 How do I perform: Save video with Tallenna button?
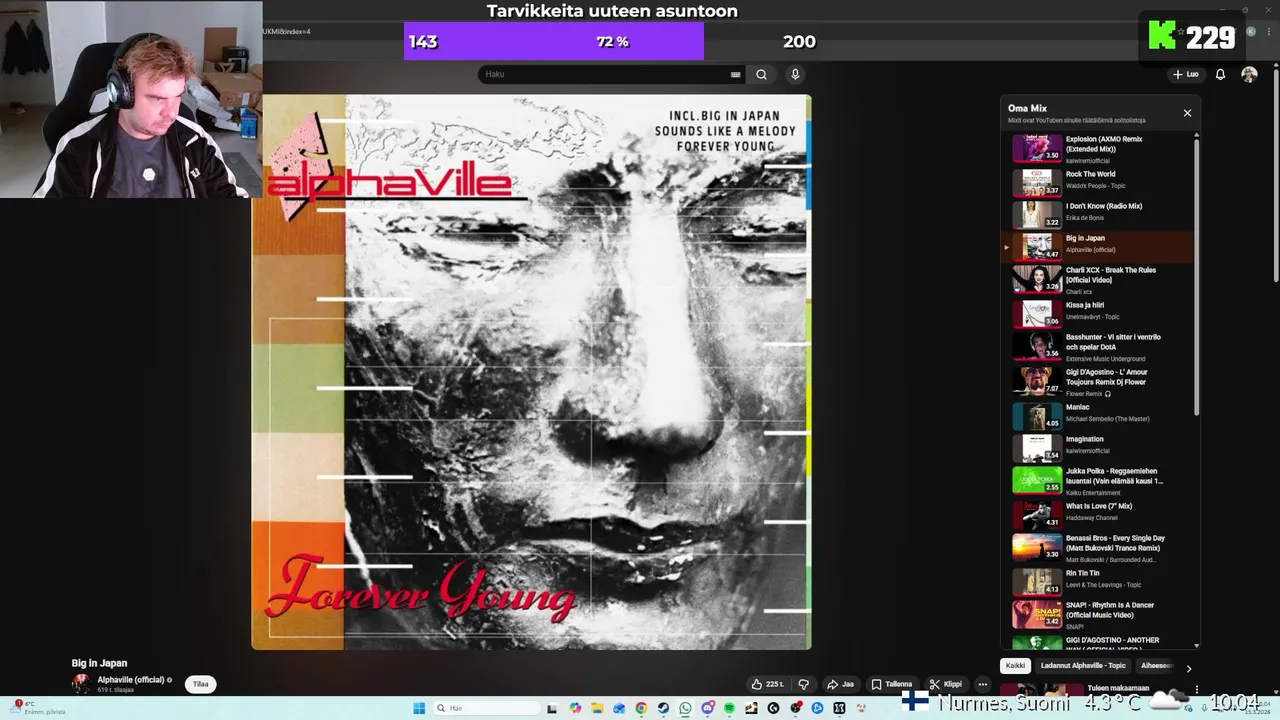[x=891, y=684]
